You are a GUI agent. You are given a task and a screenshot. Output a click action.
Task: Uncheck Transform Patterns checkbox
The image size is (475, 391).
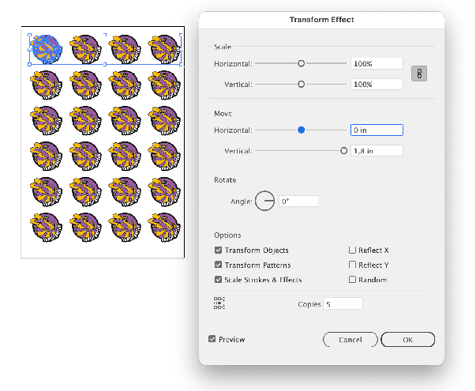pyautogui.click(x=218, y=265)
